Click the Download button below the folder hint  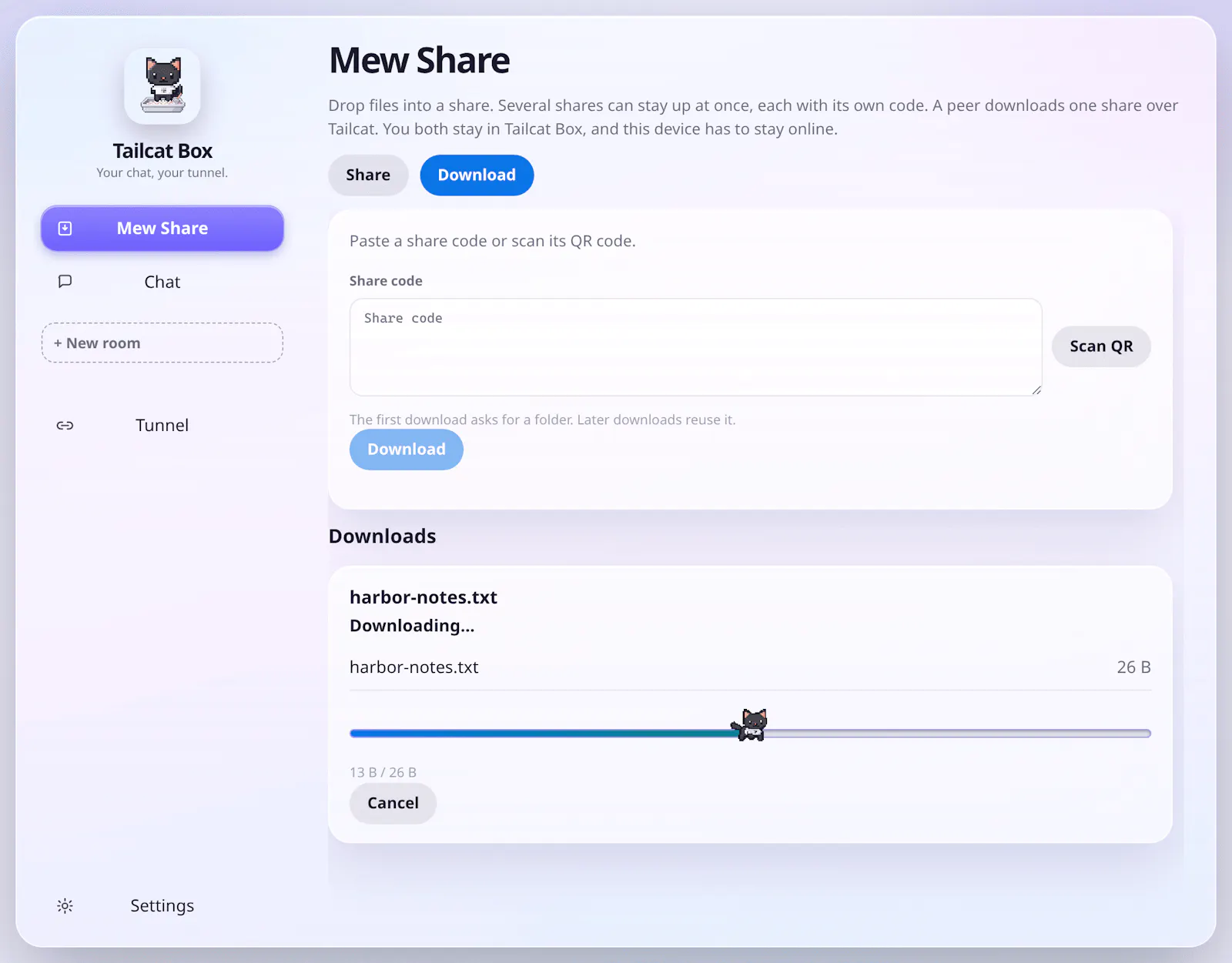pos(407,450)
